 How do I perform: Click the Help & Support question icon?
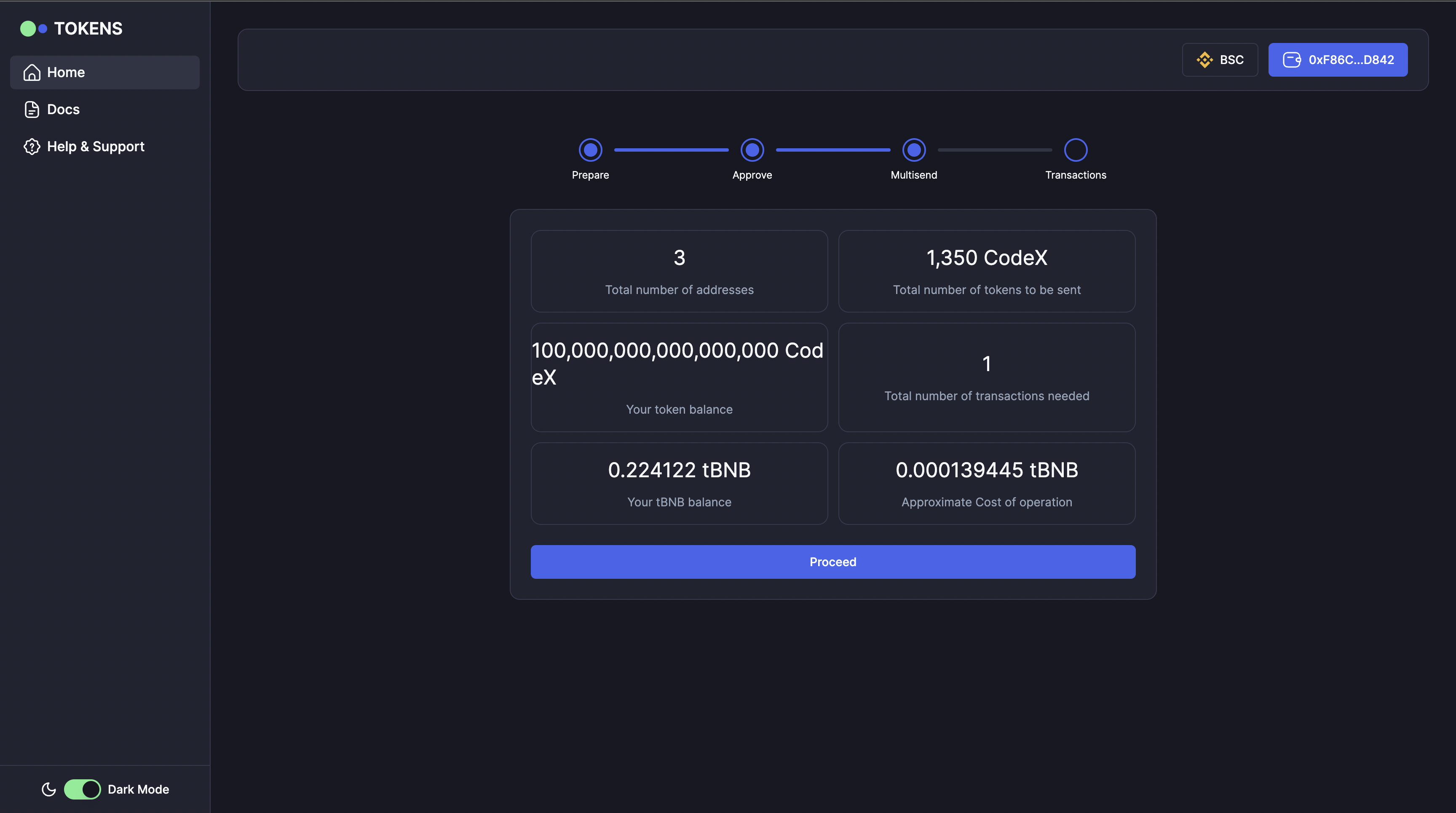click(x=31, y=146)
